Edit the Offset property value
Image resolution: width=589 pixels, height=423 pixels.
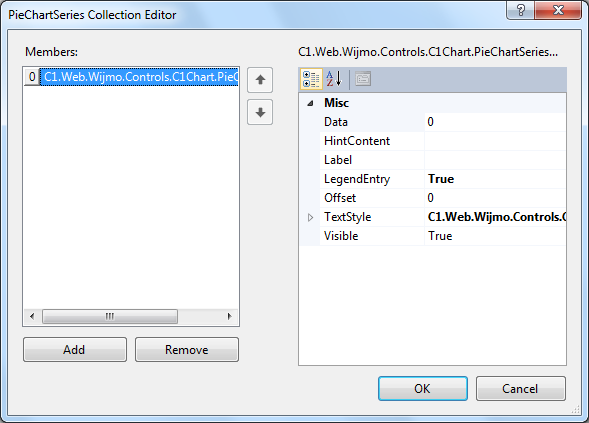(495, 198)
